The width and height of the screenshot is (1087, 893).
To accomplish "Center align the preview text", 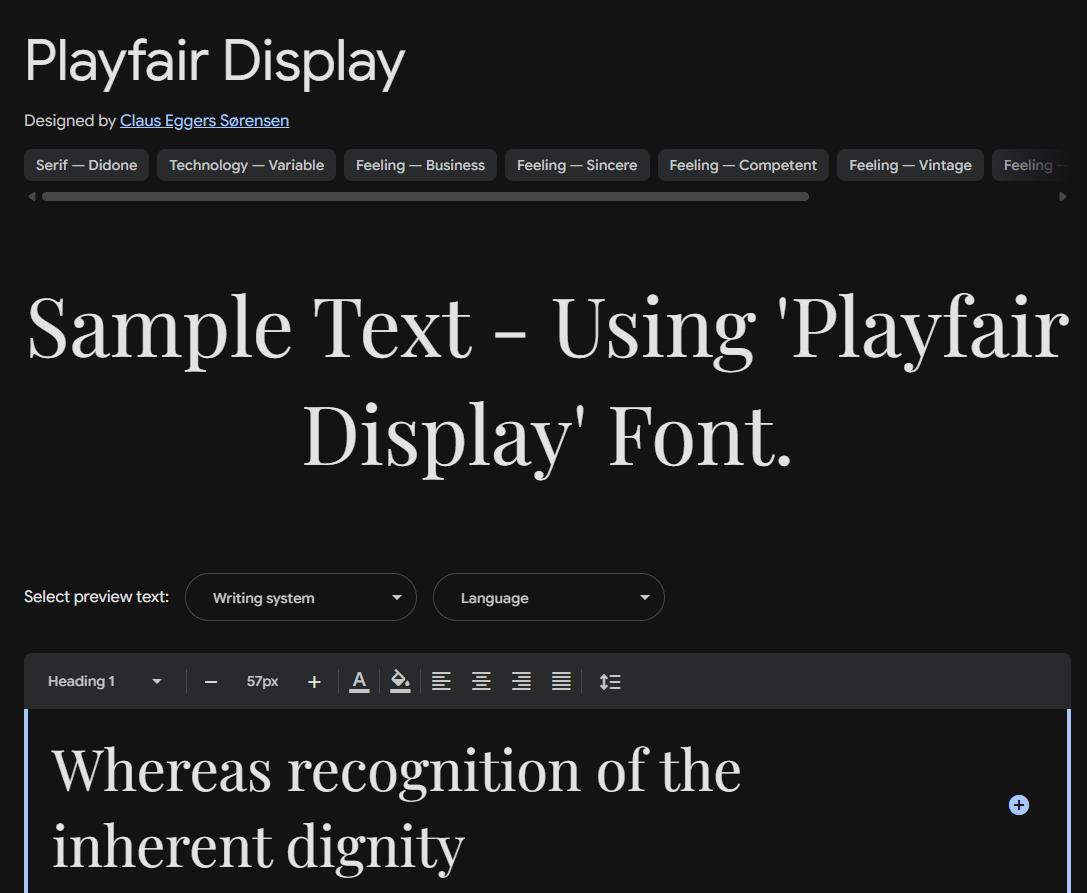I will pos(481,682).
